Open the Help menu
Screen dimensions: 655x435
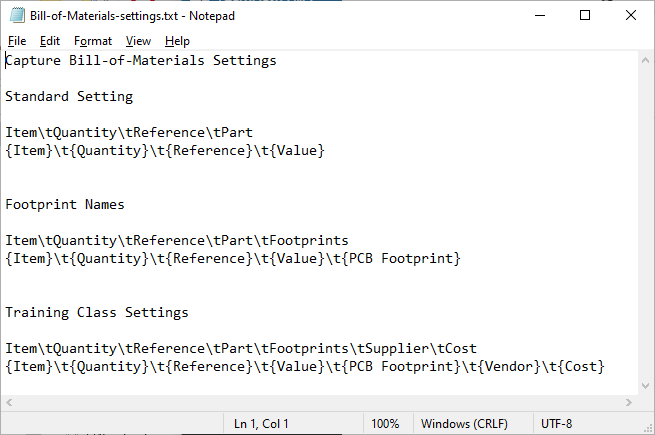(177, 41)
